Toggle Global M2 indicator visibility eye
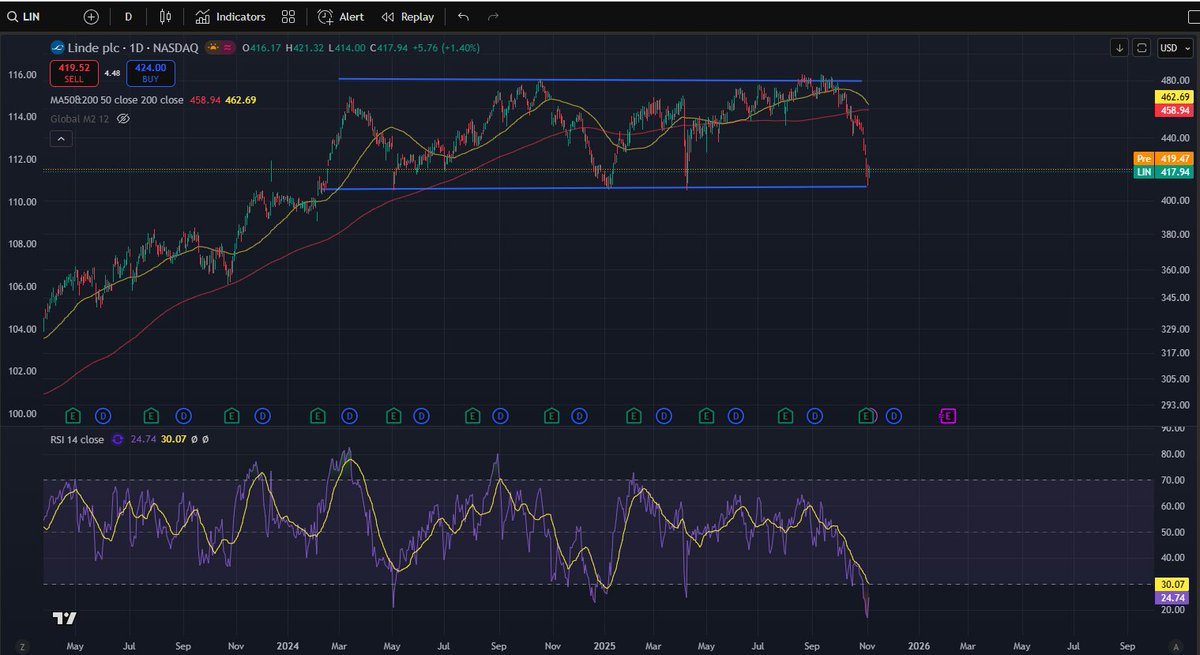Screen dimensions: 1200x655 pos(124,118)
